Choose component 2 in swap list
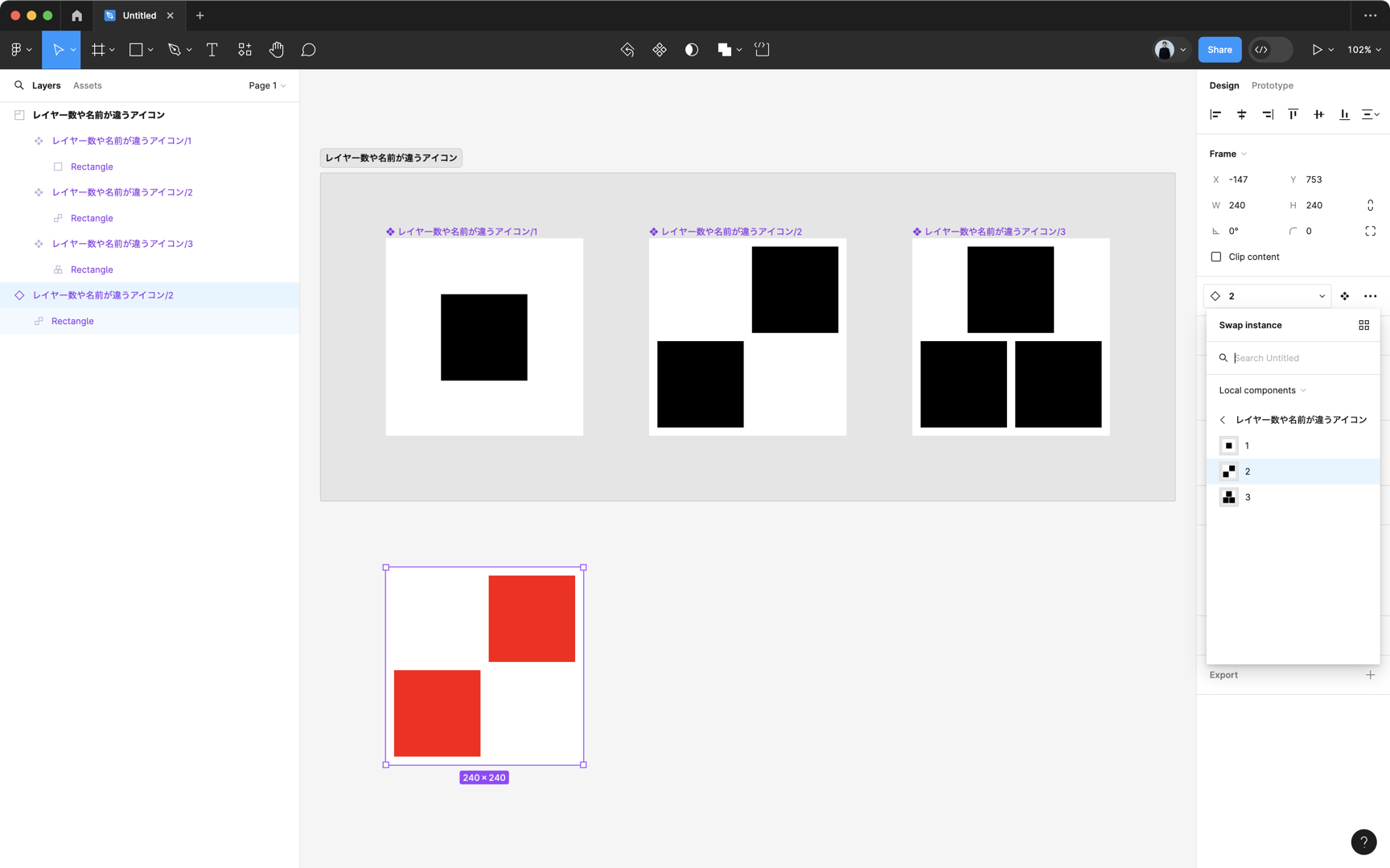This screenshot has height=868, width=1390. pos(1293,471)
